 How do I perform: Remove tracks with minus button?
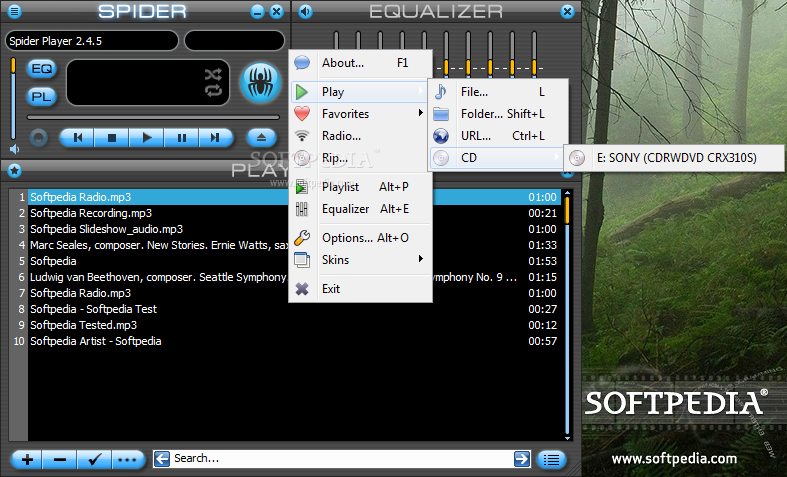pos(60,459)
